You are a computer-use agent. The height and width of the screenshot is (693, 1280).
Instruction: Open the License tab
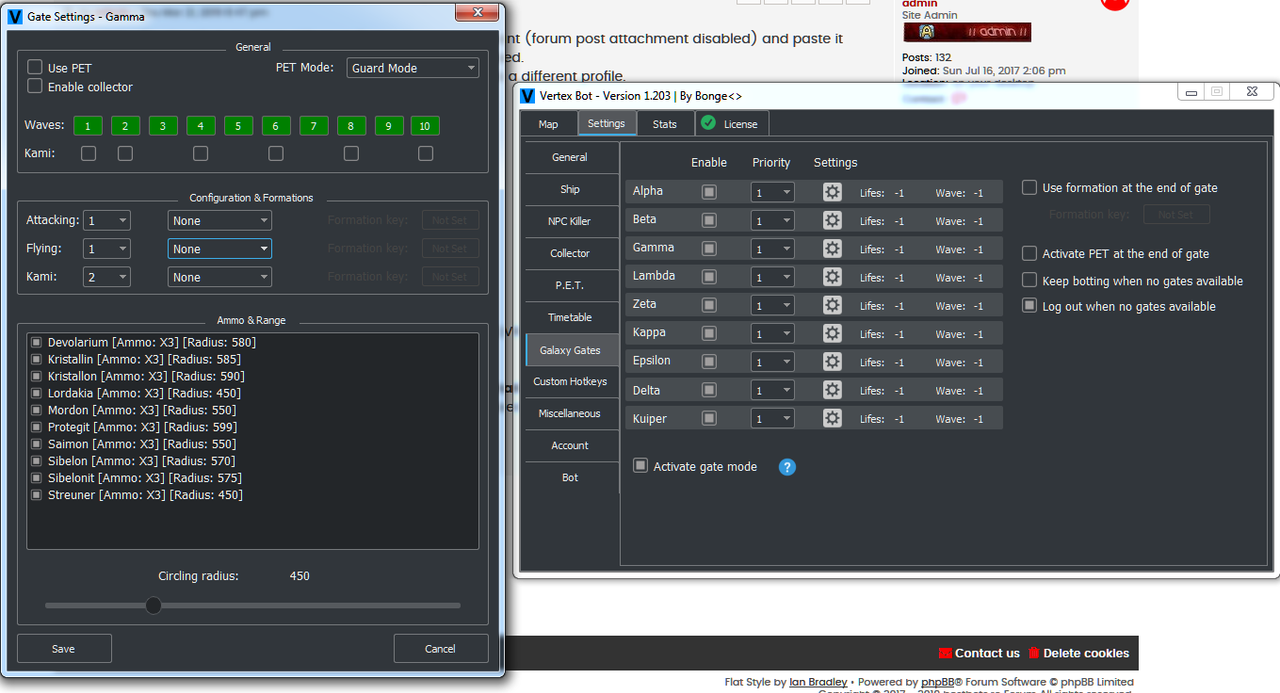[x=732, y=124]
